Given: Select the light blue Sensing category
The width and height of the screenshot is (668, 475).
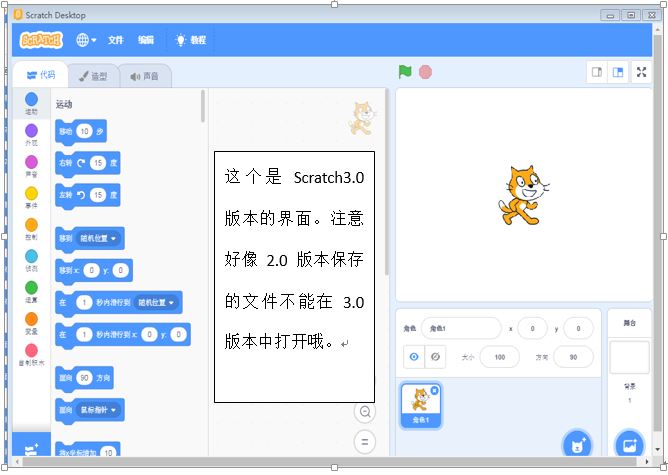Looking at the screenshot, I should pos(31,260).
